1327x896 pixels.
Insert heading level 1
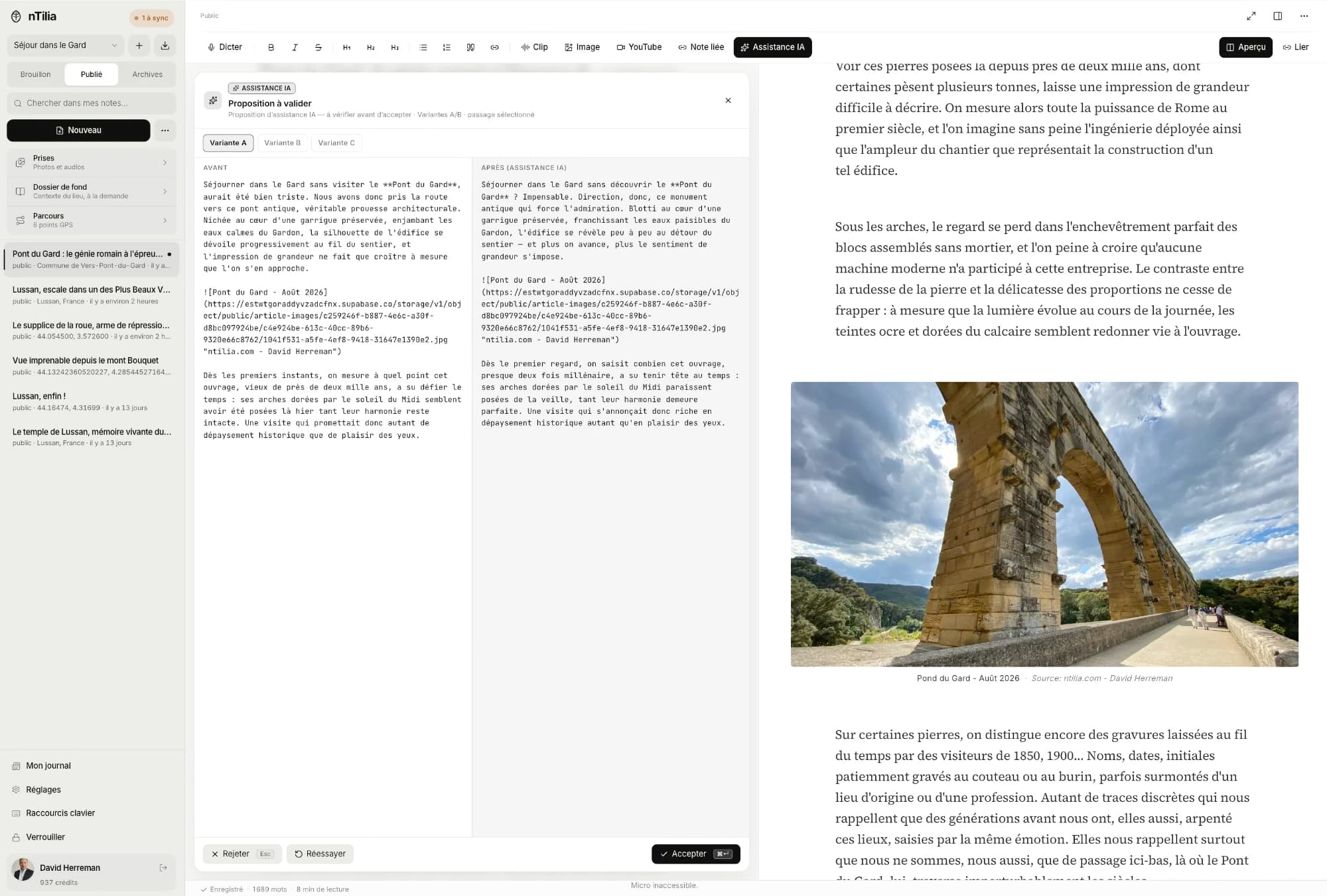346,47
